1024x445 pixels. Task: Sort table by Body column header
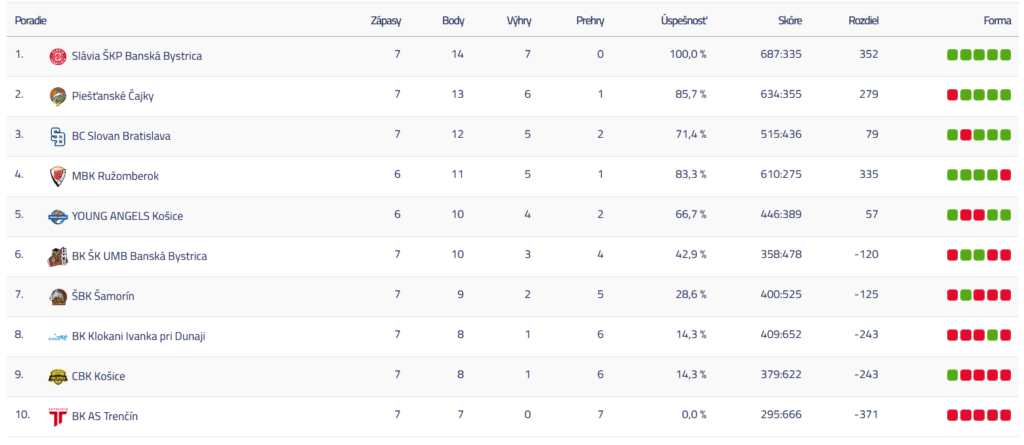coord(453,20)
